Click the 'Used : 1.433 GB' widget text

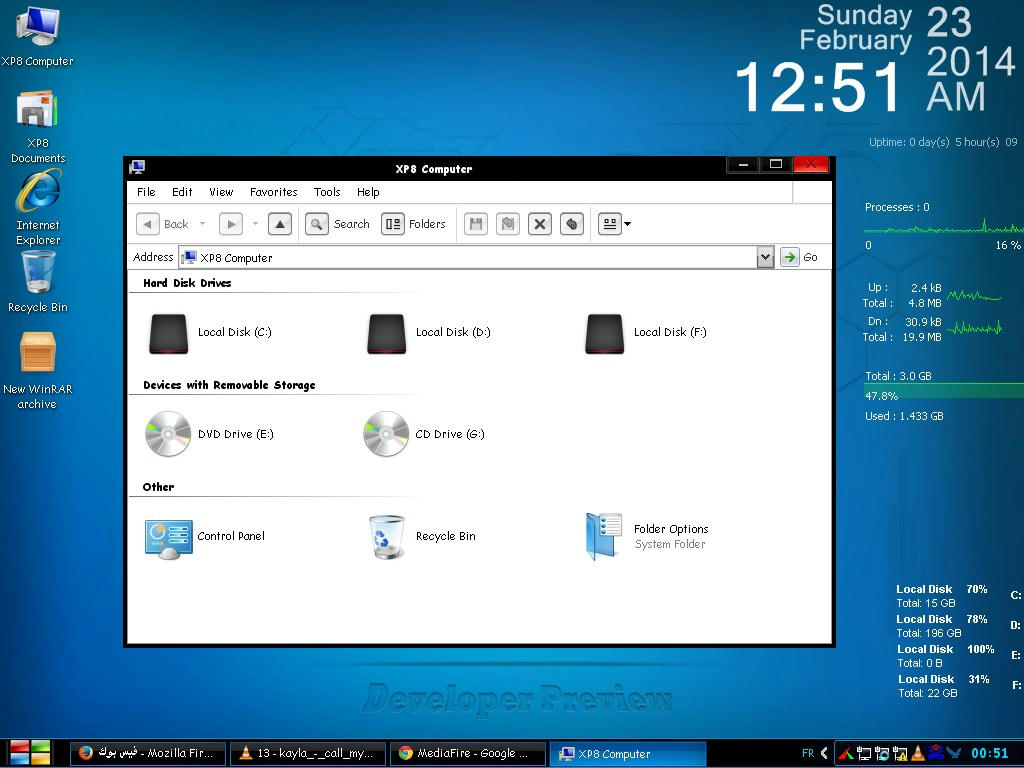(904, 416)
